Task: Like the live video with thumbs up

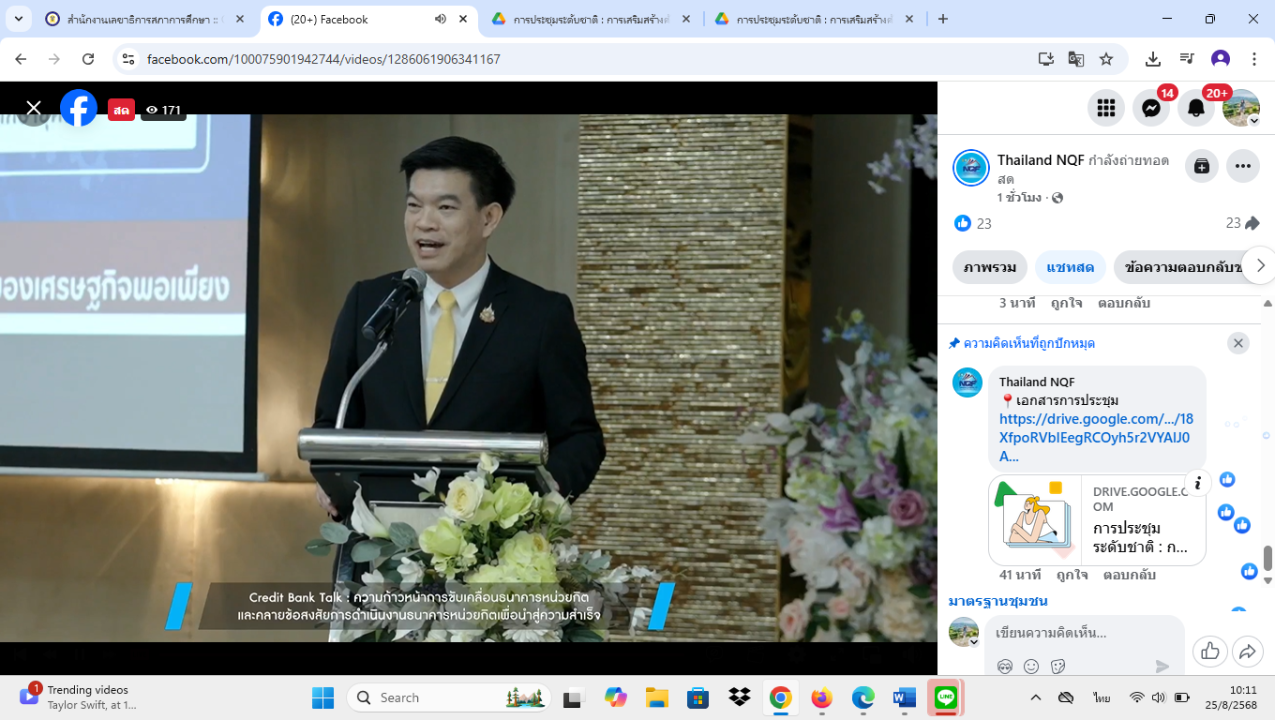Action: pos(1210,652)
